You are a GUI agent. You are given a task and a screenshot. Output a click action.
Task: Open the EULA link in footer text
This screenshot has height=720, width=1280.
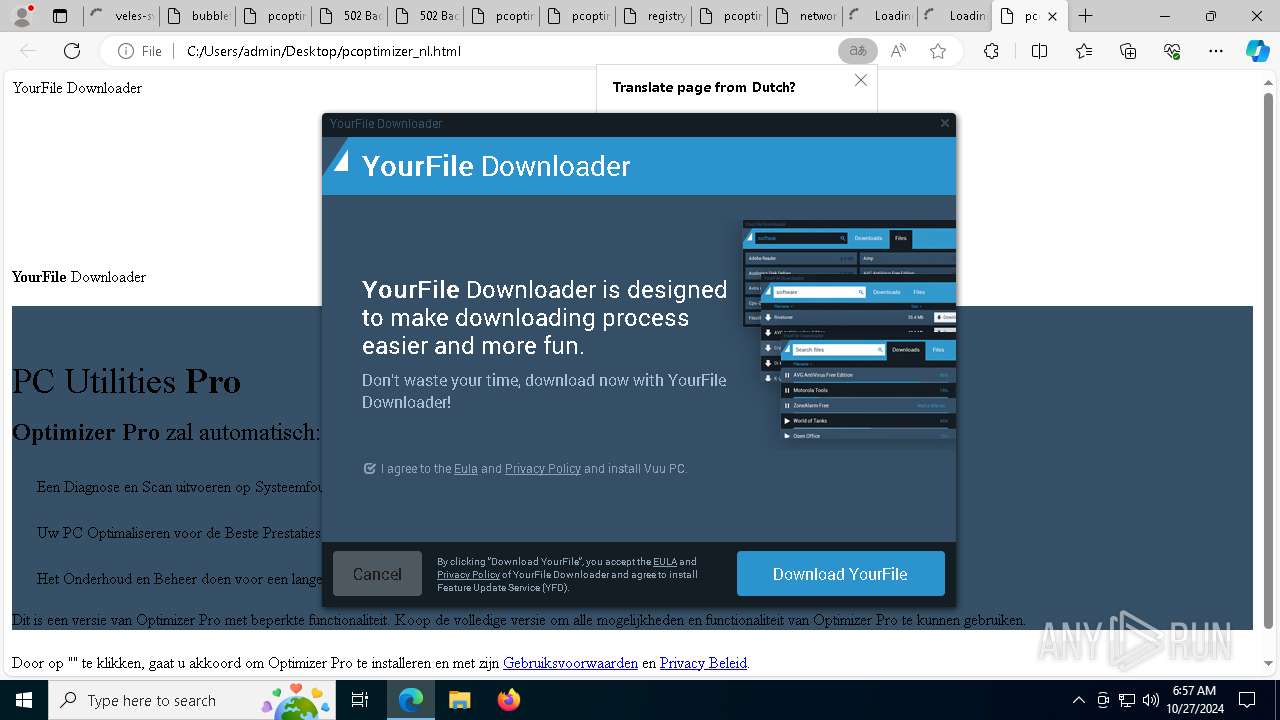(665, 562)
